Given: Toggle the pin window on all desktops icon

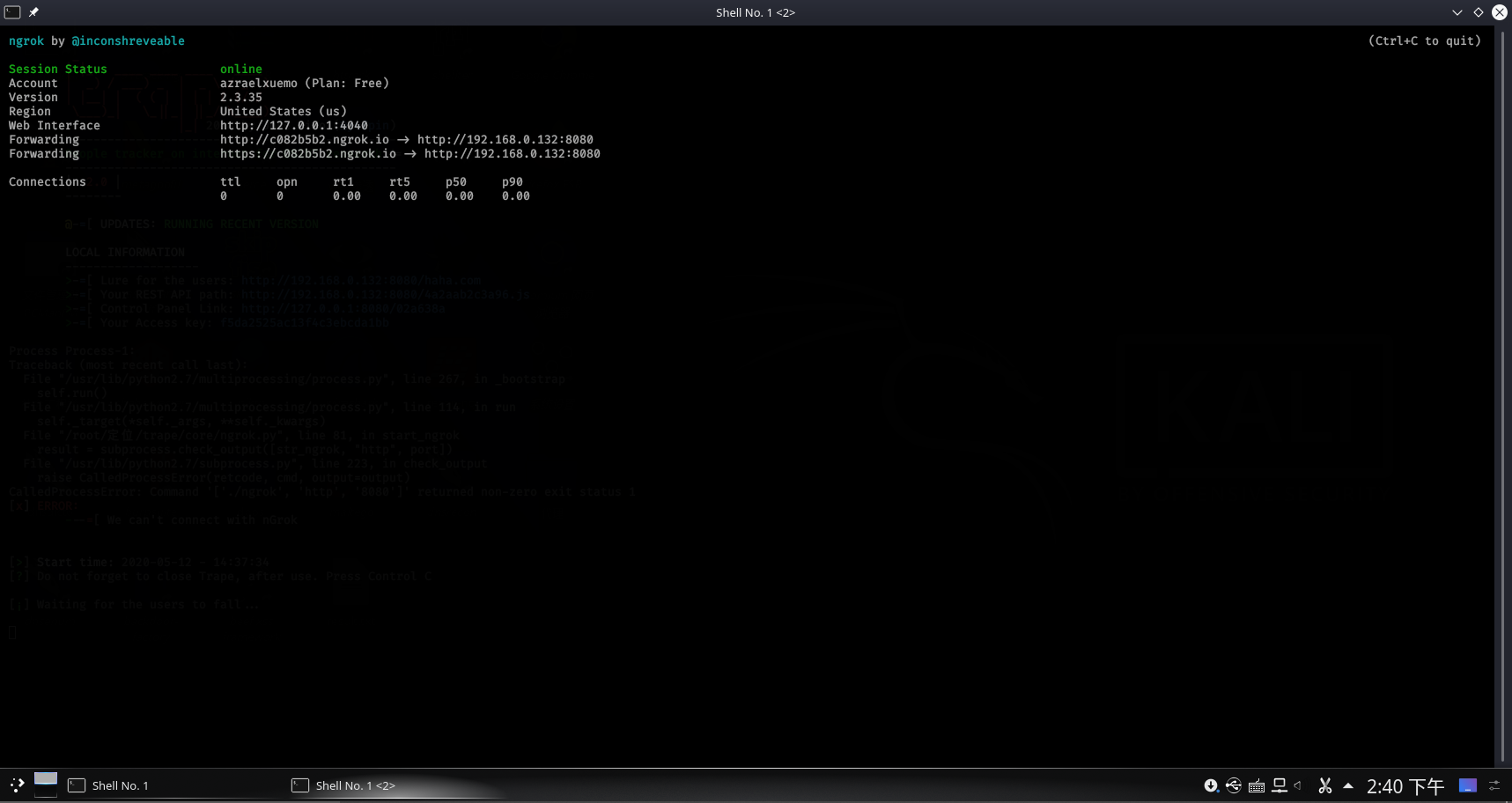Looking at the screenshot, I should coord(33,12).
